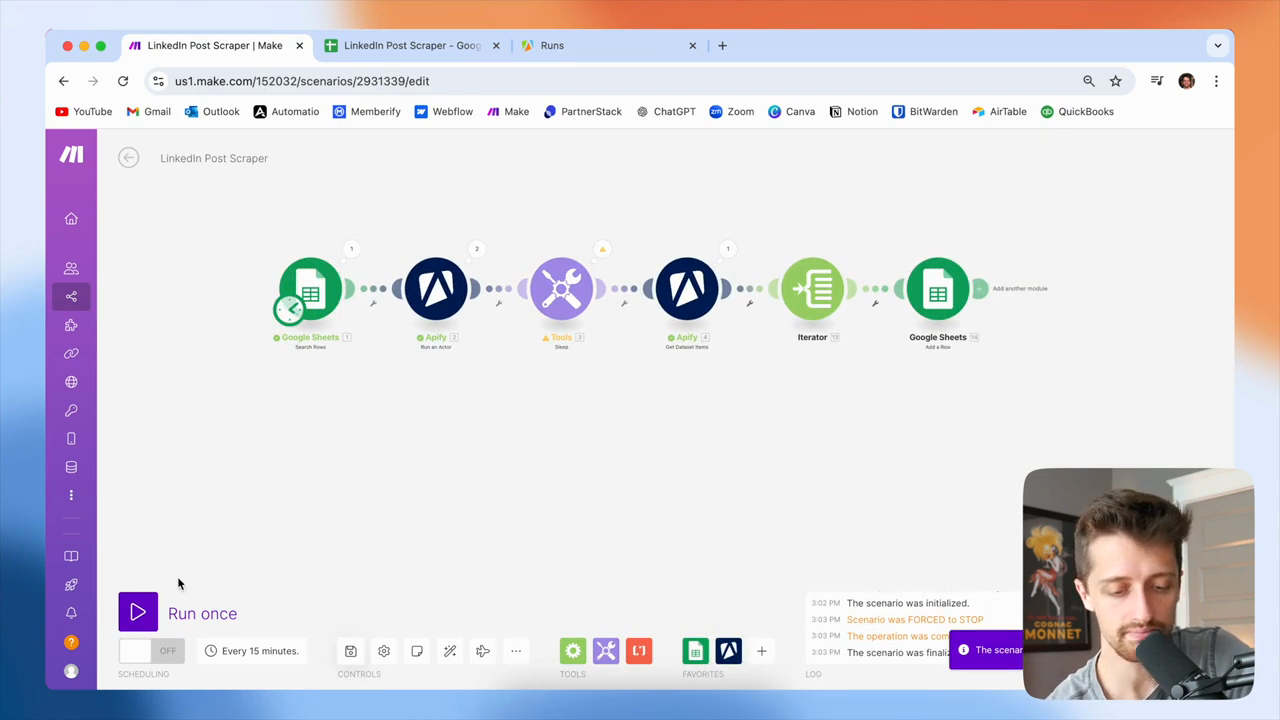
Task: Open the Home page from the sidebar
Action: [x=71, y=219]
